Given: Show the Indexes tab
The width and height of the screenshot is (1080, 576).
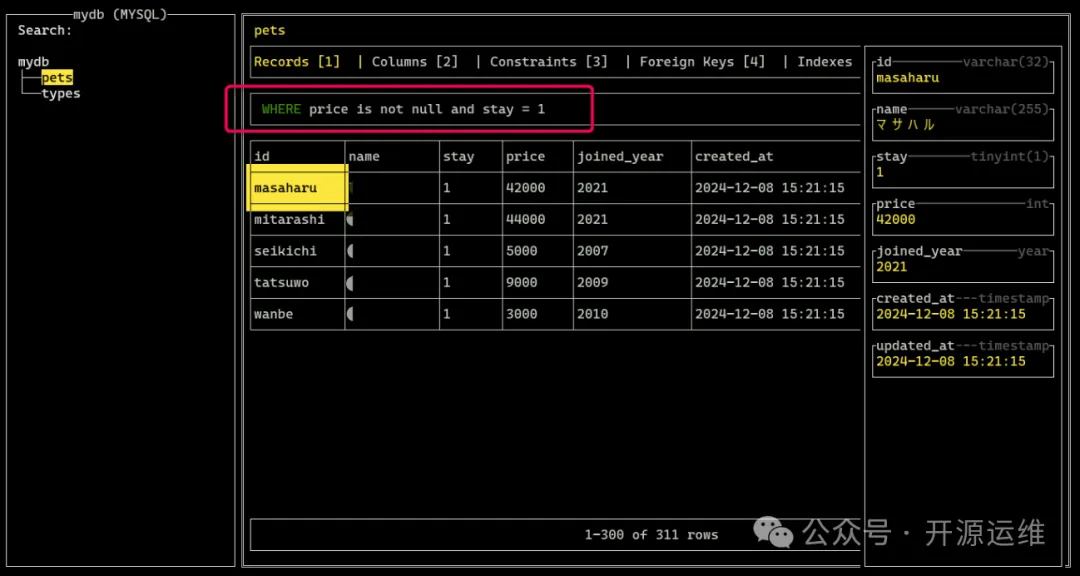Looking at the screenshot, I should click(824, 62).
